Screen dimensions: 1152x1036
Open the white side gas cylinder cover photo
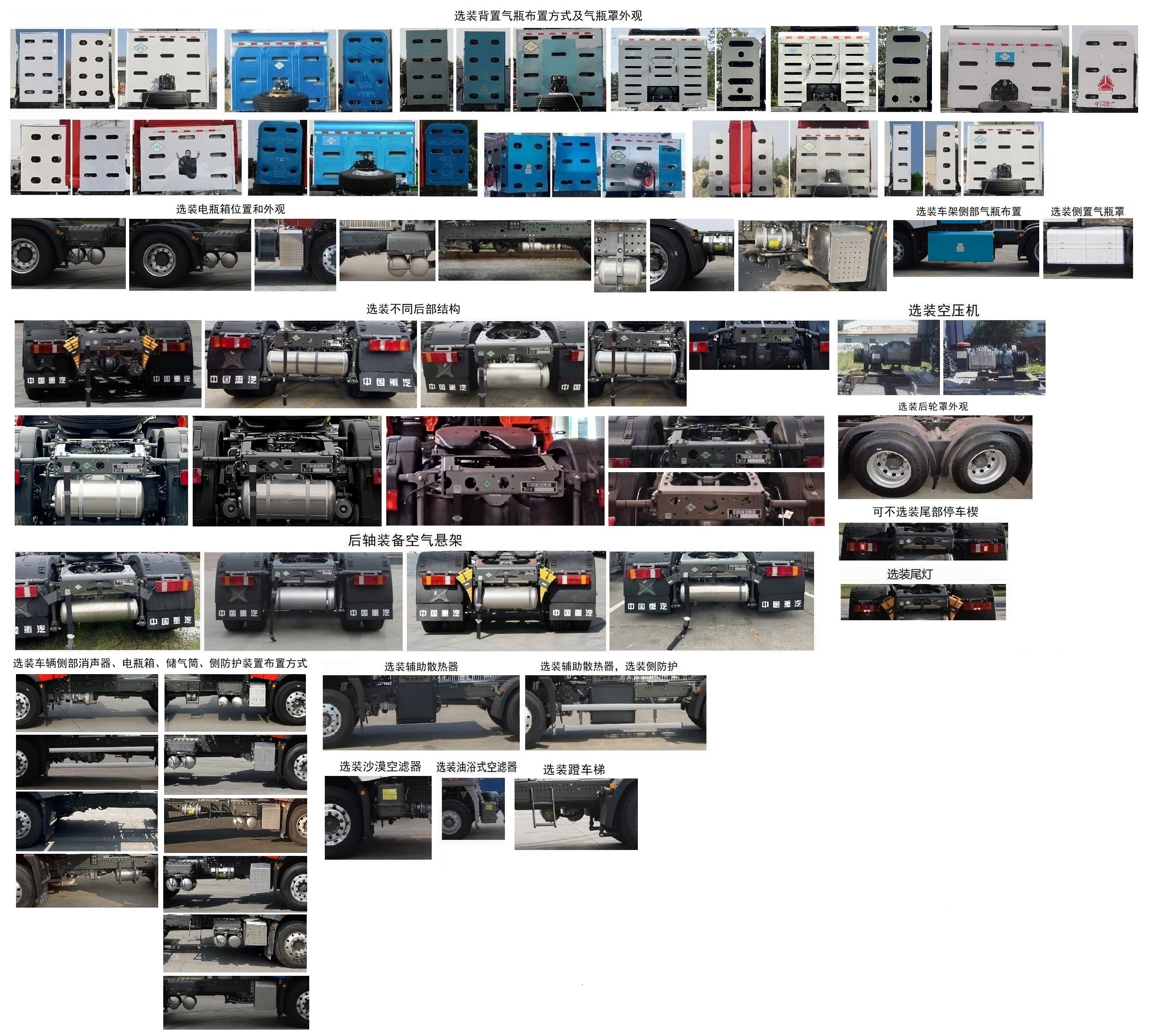[x=1088, y=249]
